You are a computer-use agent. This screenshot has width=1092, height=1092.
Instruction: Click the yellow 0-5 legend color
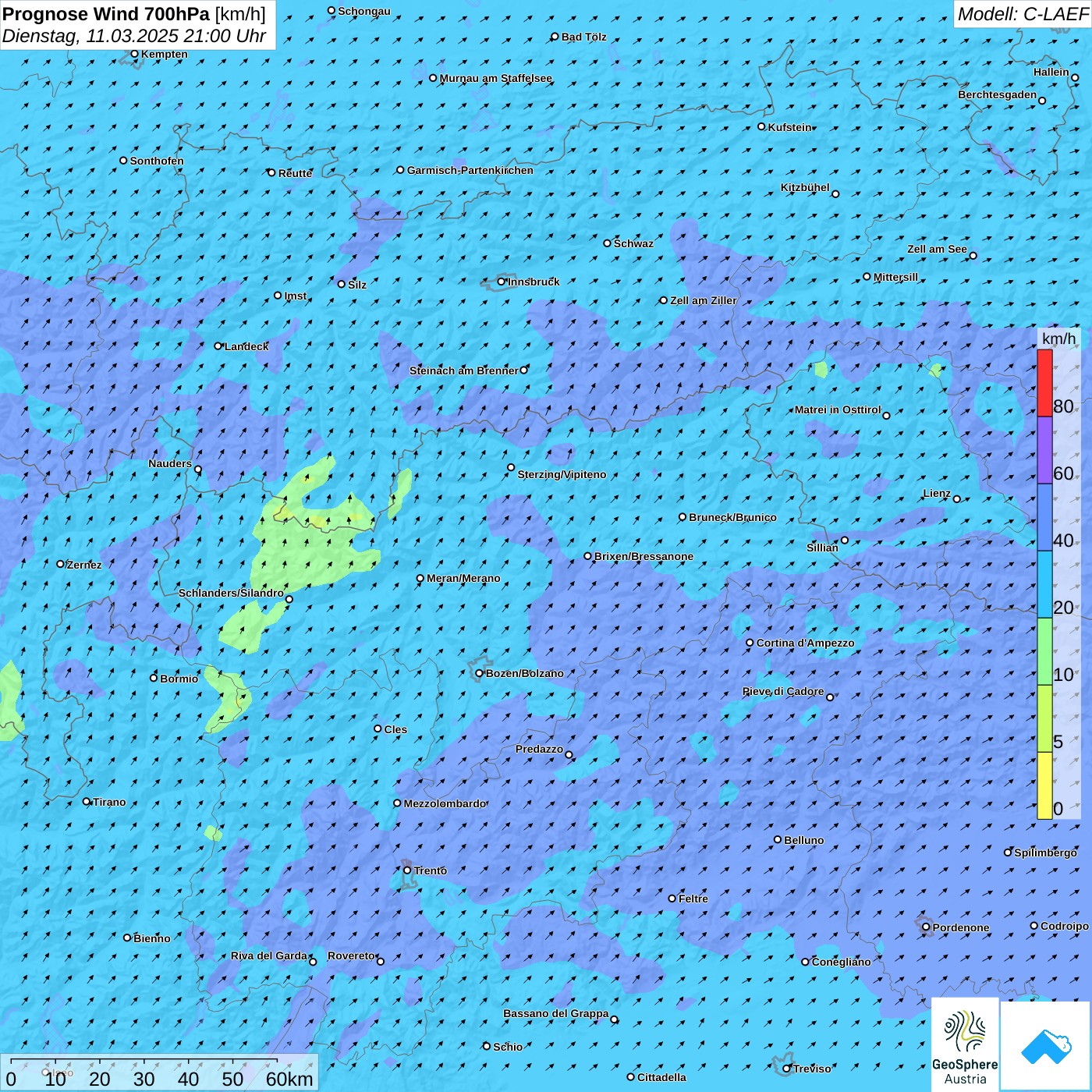[1044, 785]
